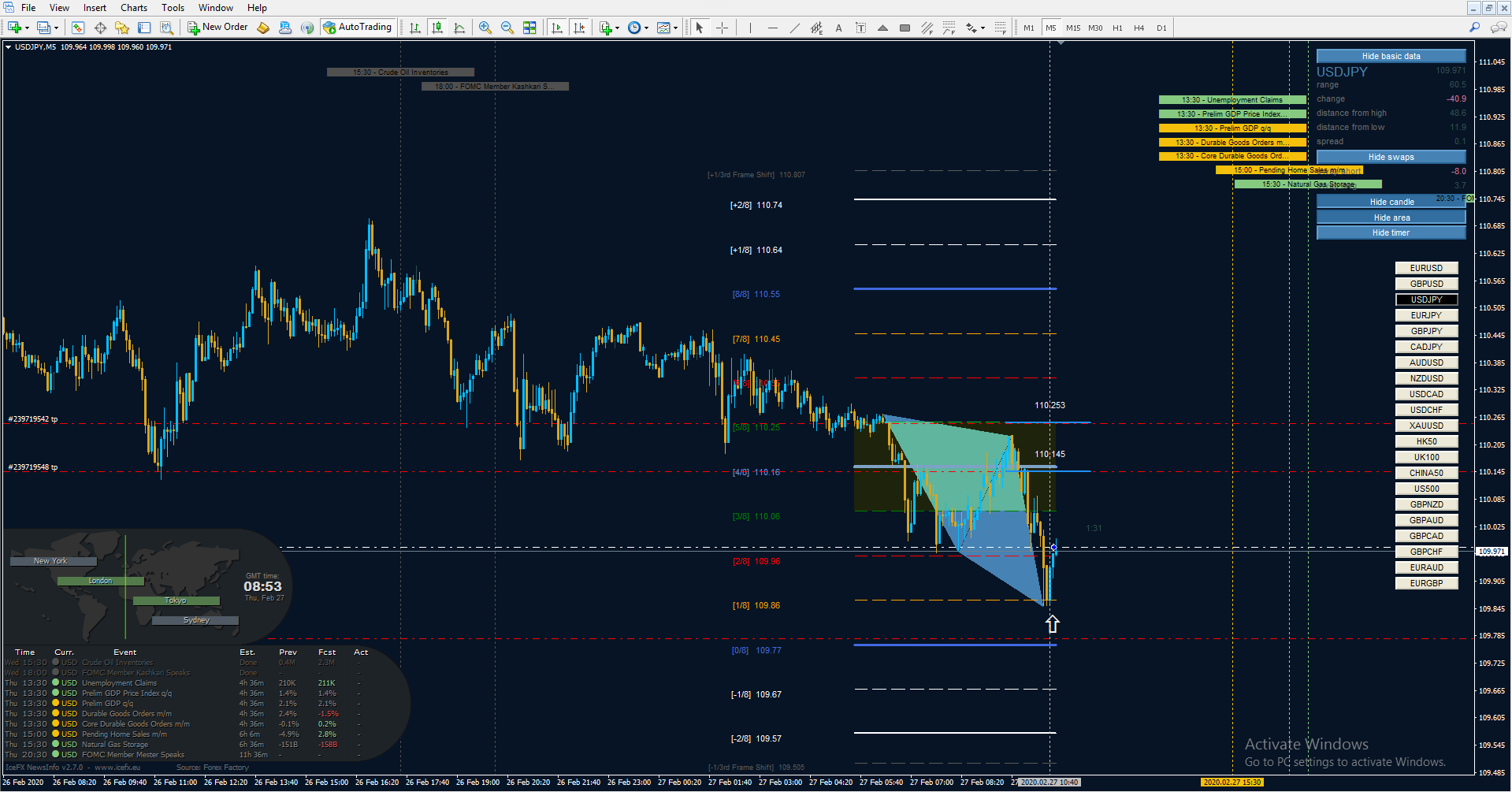Open the Strategy Tester icon
Viewport: 1512px width, 792px height.
[166, 28]
